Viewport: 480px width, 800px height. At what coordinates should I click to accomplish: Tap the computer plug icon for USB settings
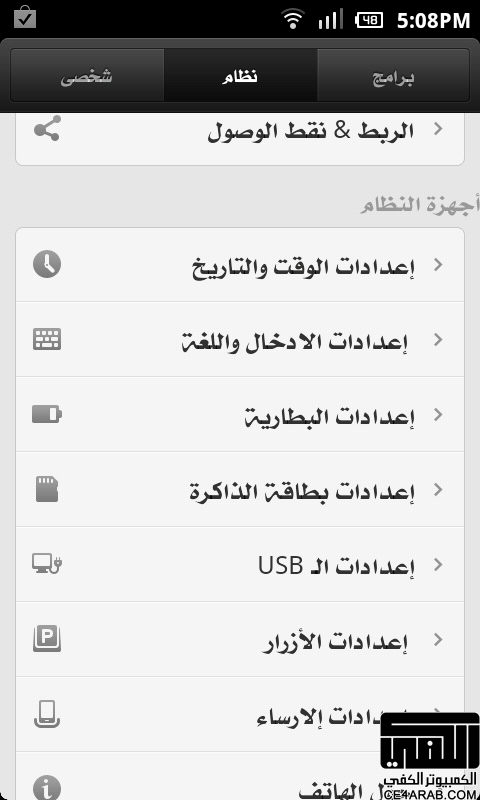click(47, 564)
